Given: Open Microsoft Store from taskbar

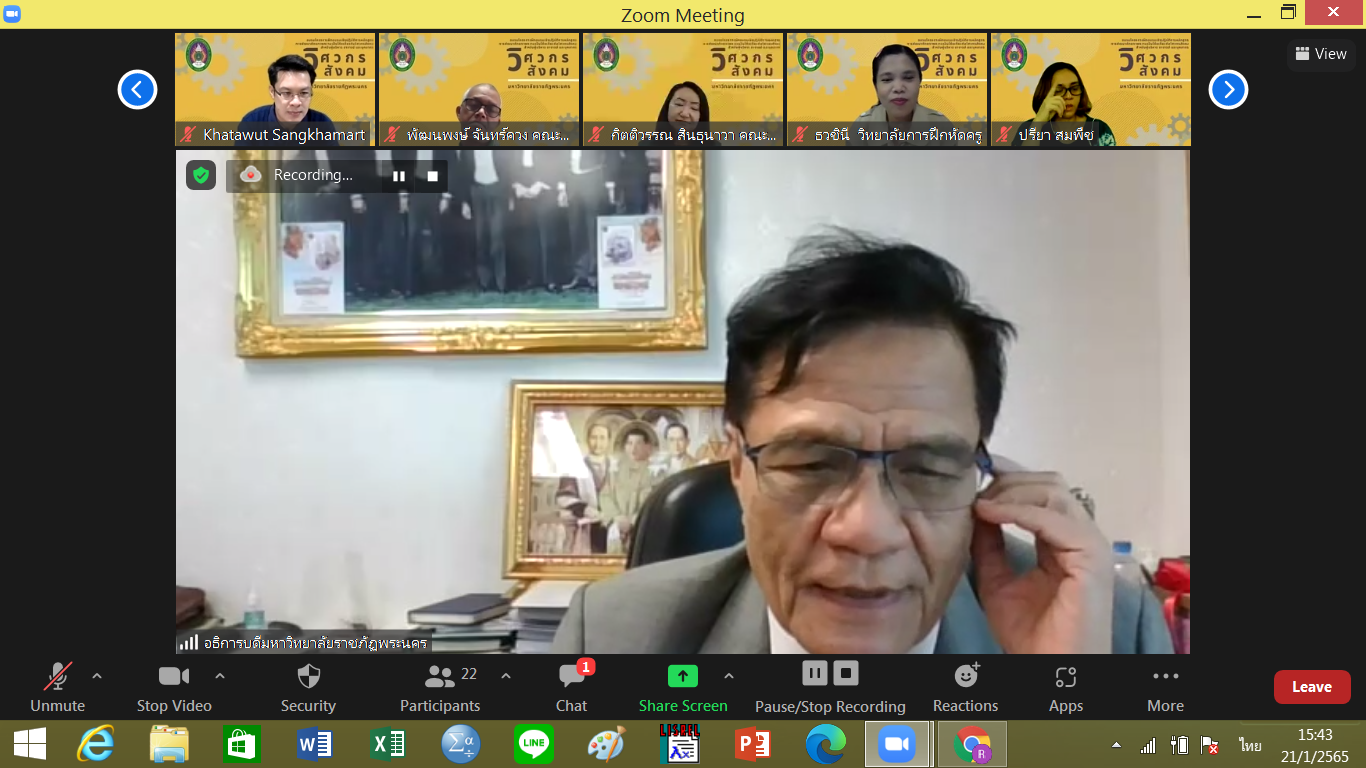Looking at the screenshot, I should pyautogui.click(x=243, y=744).
